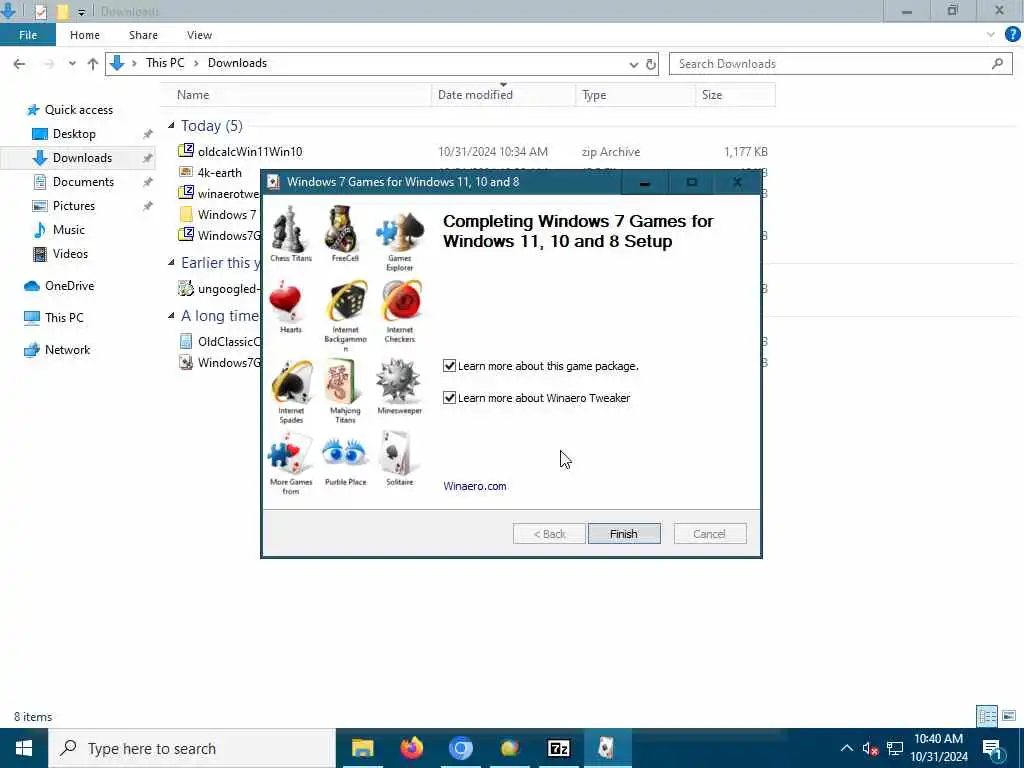Image resolution: width=1024 pixels, height=768 pixels.
Task: Sort files by Date modified column
Action: (x=503, y=95)
